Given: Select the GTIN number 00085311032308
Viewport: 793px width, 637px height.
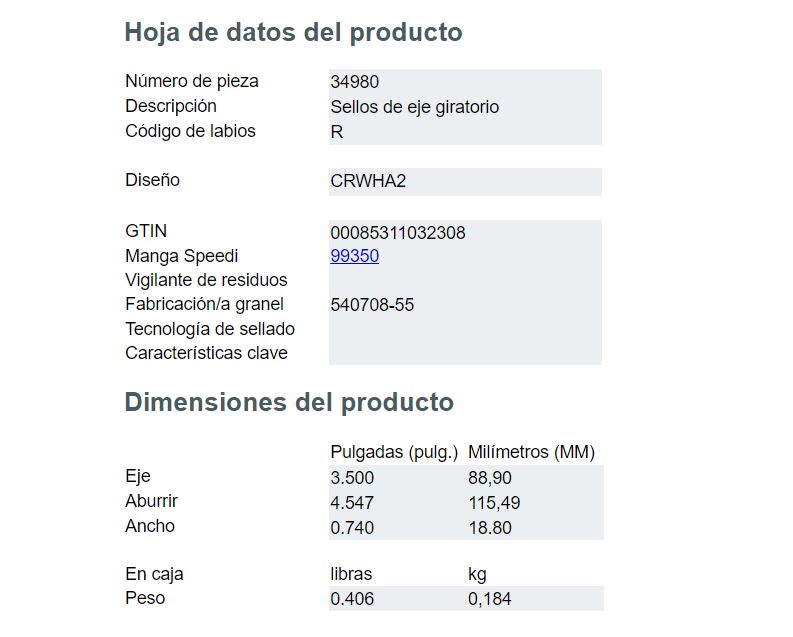Looking at the screenshot, I should click(398, 233).
